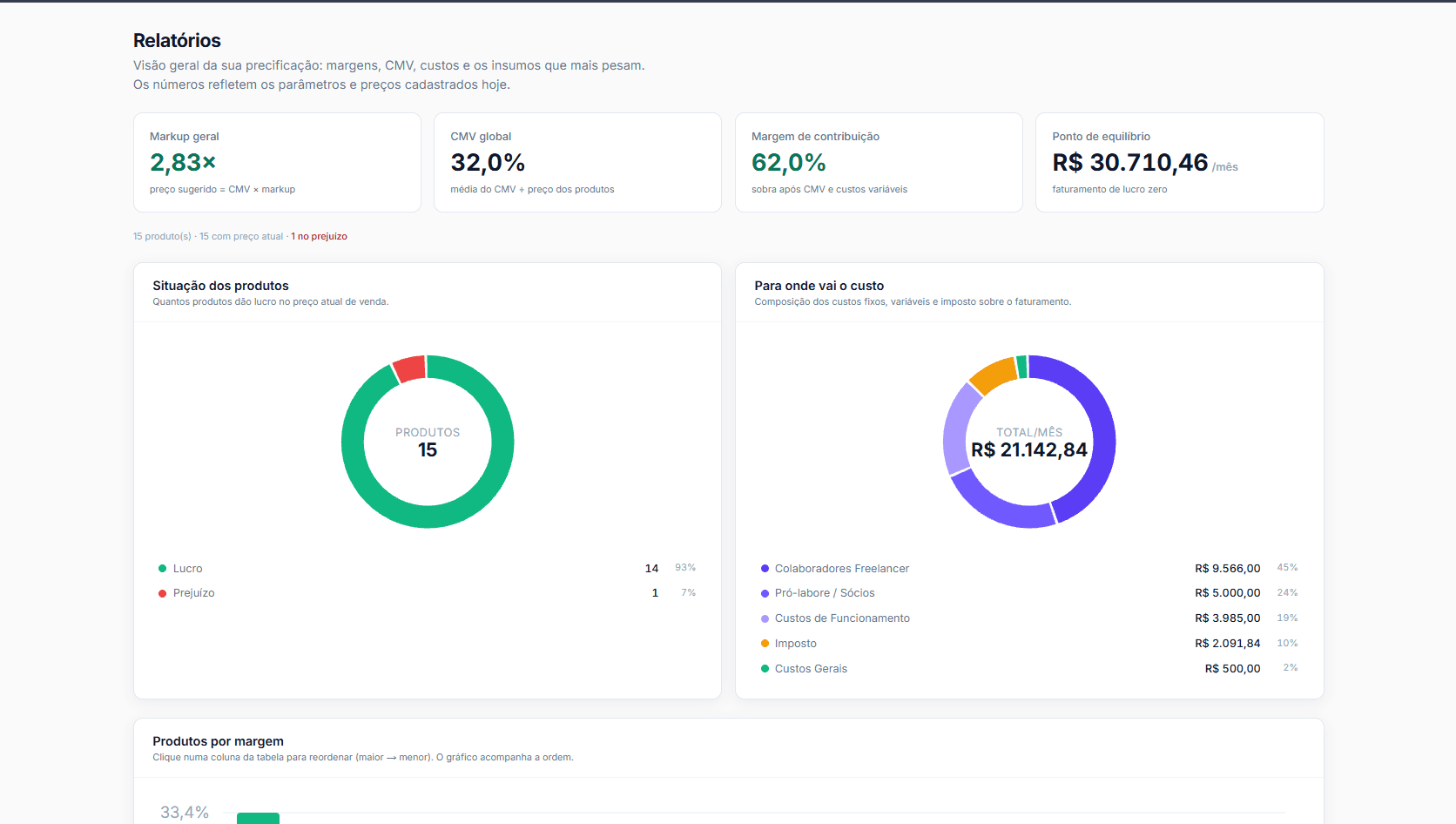
Task: Select the Colaboradores Freelancer label
Action: 842,569
